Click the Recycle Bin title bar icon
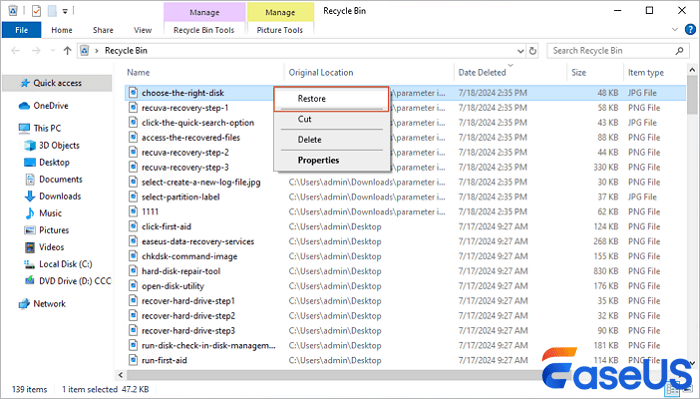This screenshot has height=399, width=700. click(13, 11)
